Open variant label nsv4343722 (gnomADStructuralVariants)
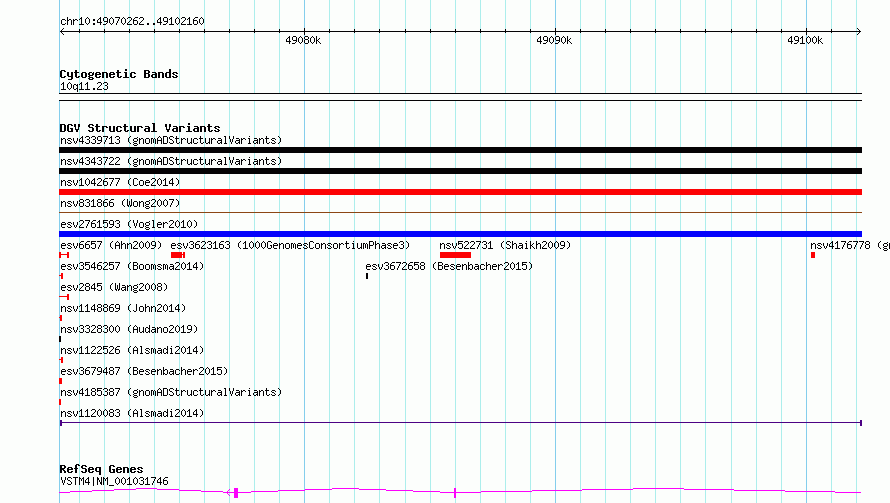Screen dimensions: 890x503 click(x=171, y=161)
